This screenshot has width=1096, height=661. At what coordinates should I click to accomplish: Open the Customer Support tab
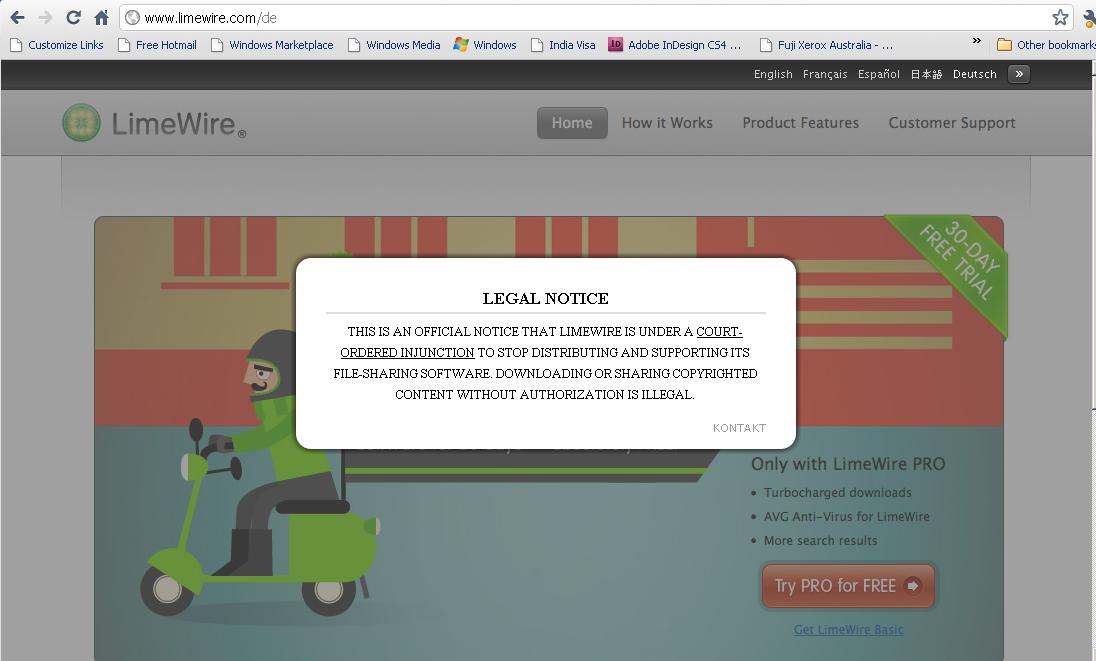click(x=951, y=123)
